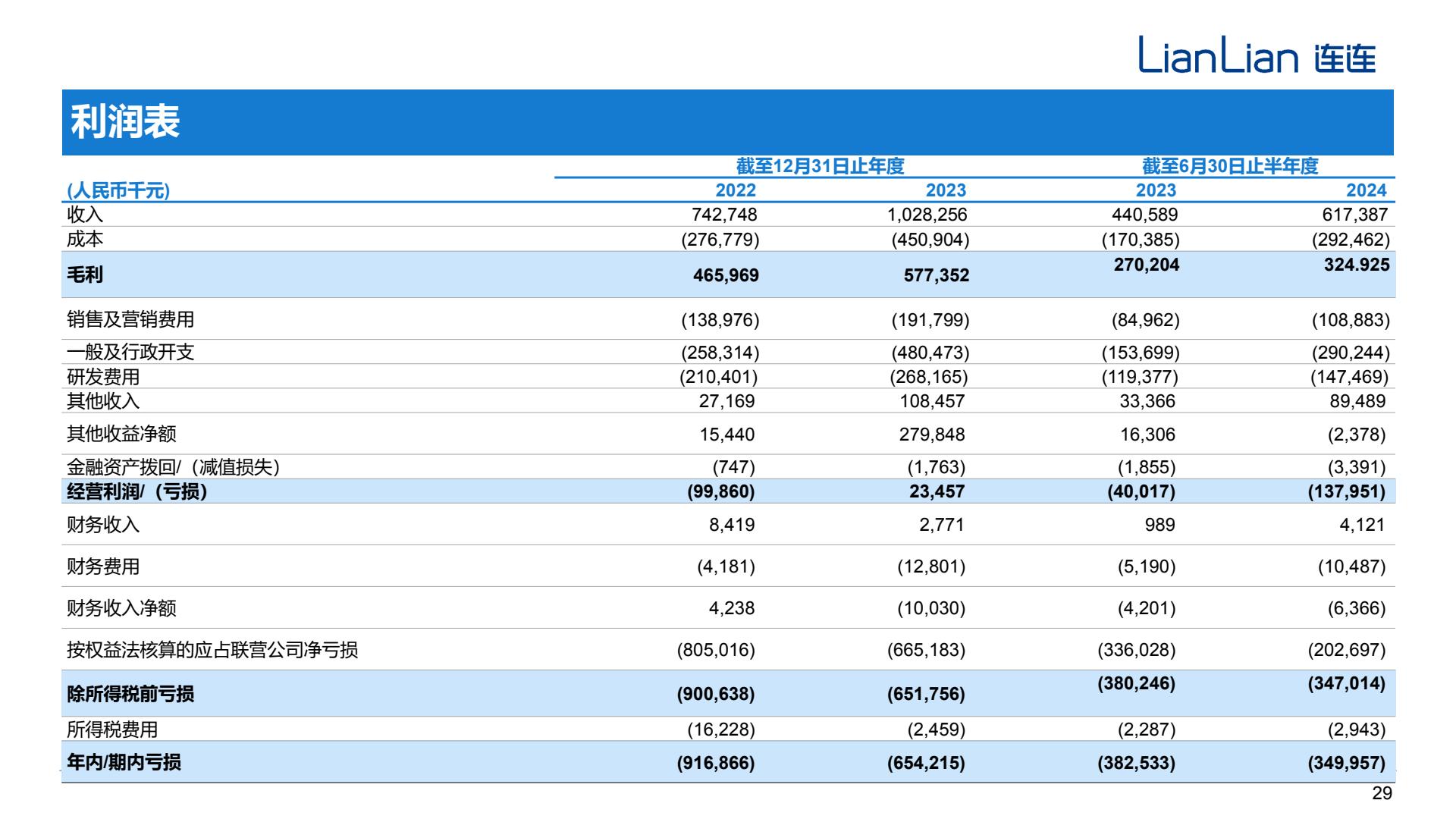Click the revenue value 1,028,256
This screenshot has width=1456, height=819.
click(927, 215)
